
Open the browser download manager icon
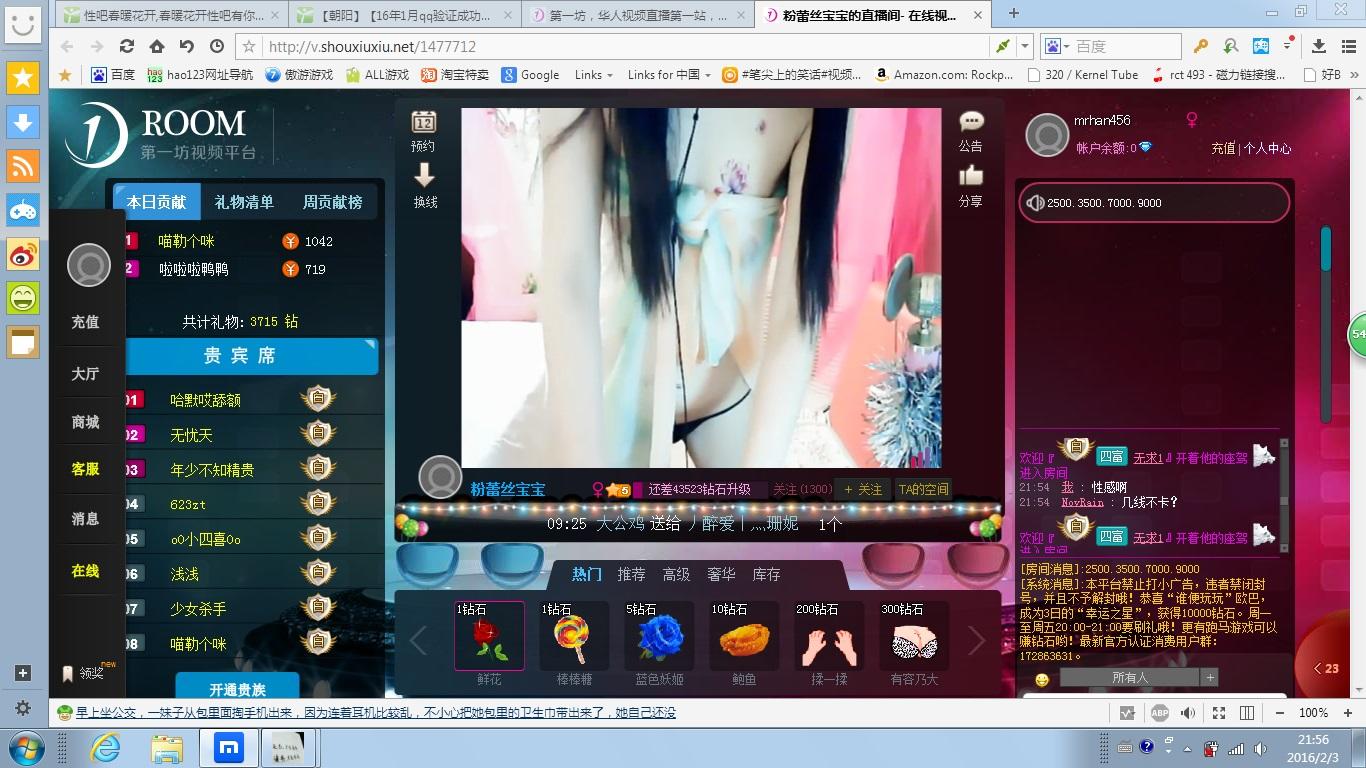click(x=1318, y=46)
